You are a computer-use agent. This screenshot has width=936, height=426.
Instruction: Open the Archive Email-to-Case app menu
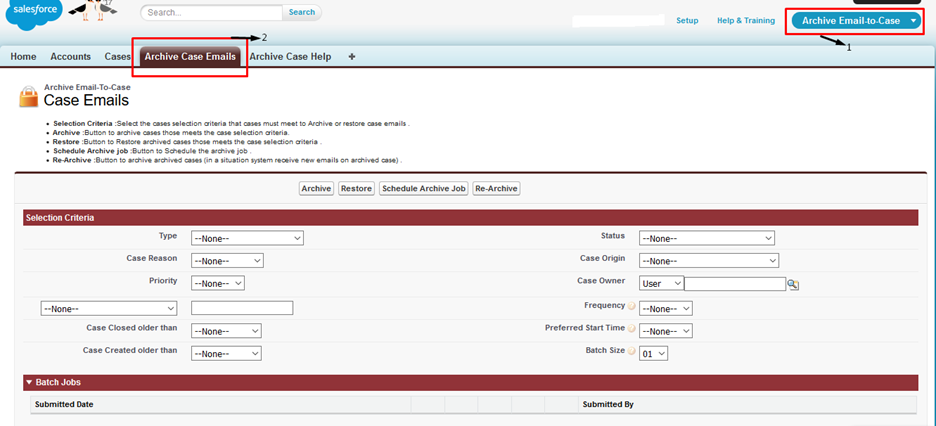[856, 21]
